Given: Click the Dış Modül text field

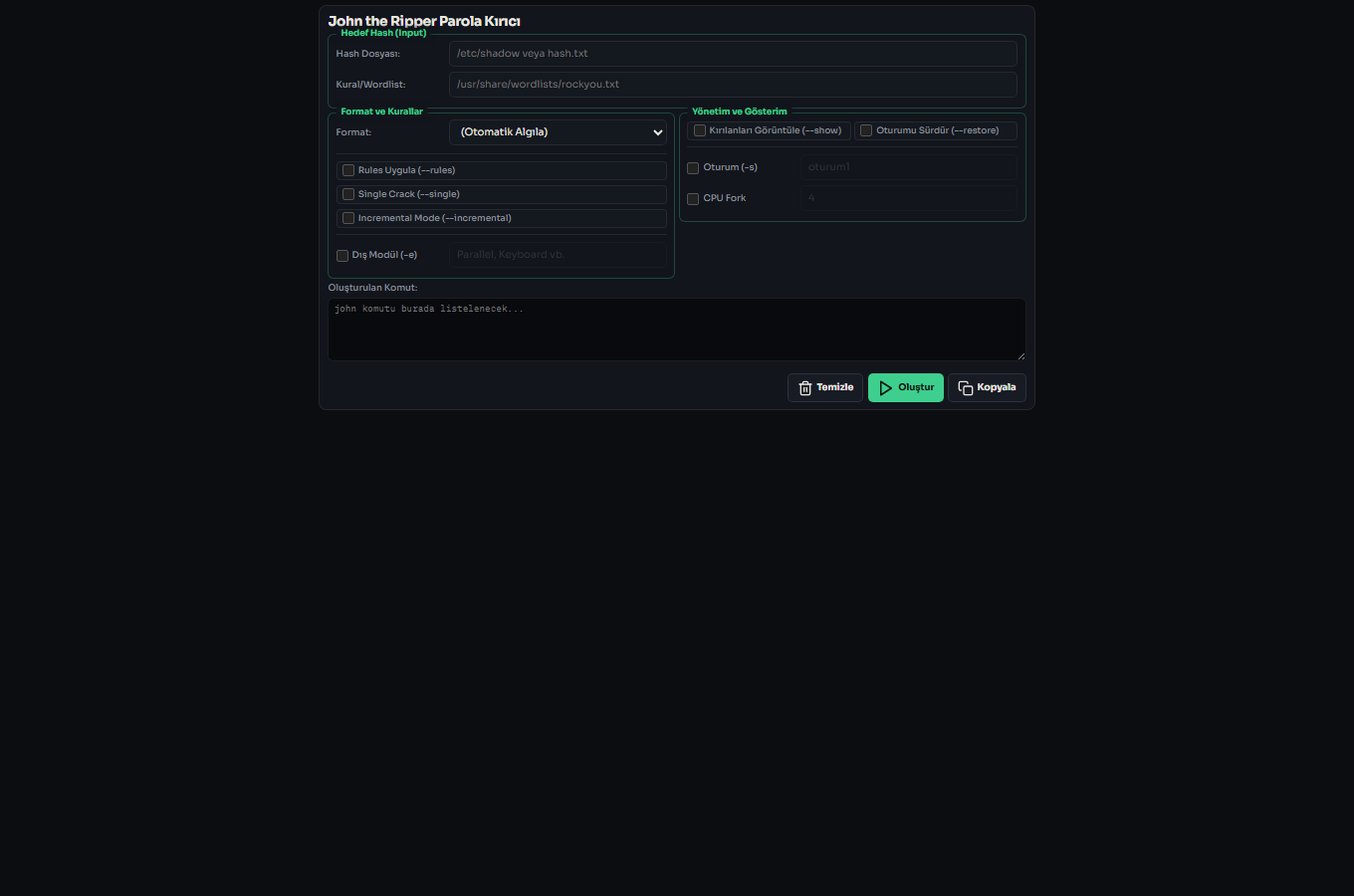Looking at the screenshot, I should (558, 255).
